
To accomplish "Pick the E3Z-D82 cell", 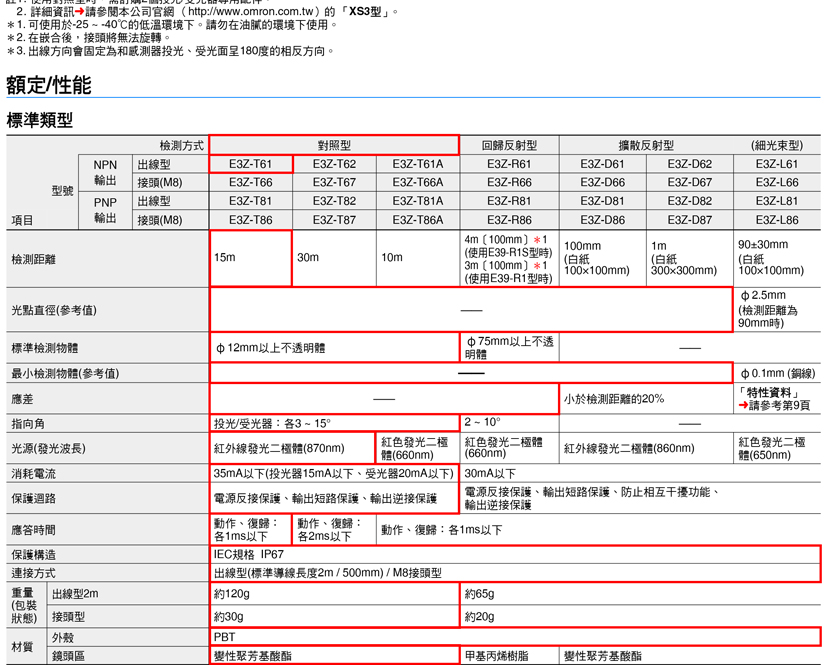I will coord(690,201).
